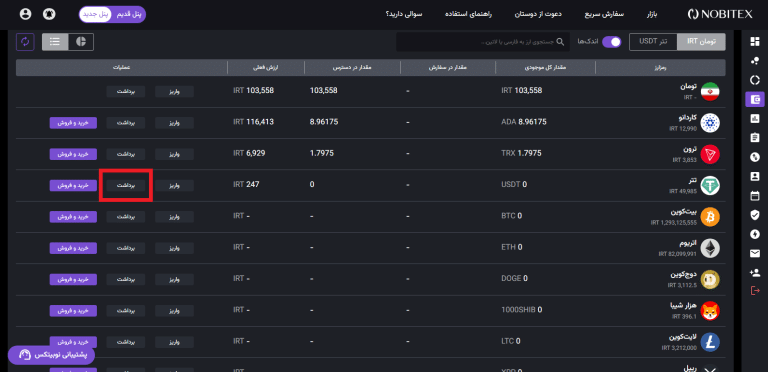Click برداشت withdraw in the Litecoin row
The image size is (768, 372).
(x=126, y=342)
